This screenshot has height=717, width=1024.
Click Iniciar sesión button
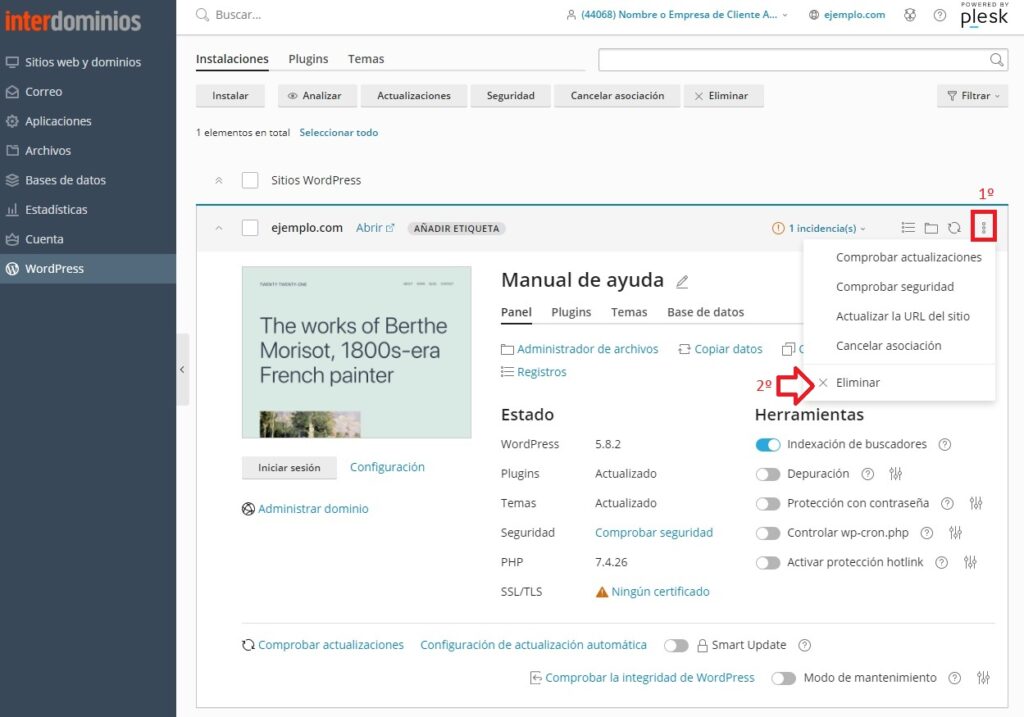[289, 468]
